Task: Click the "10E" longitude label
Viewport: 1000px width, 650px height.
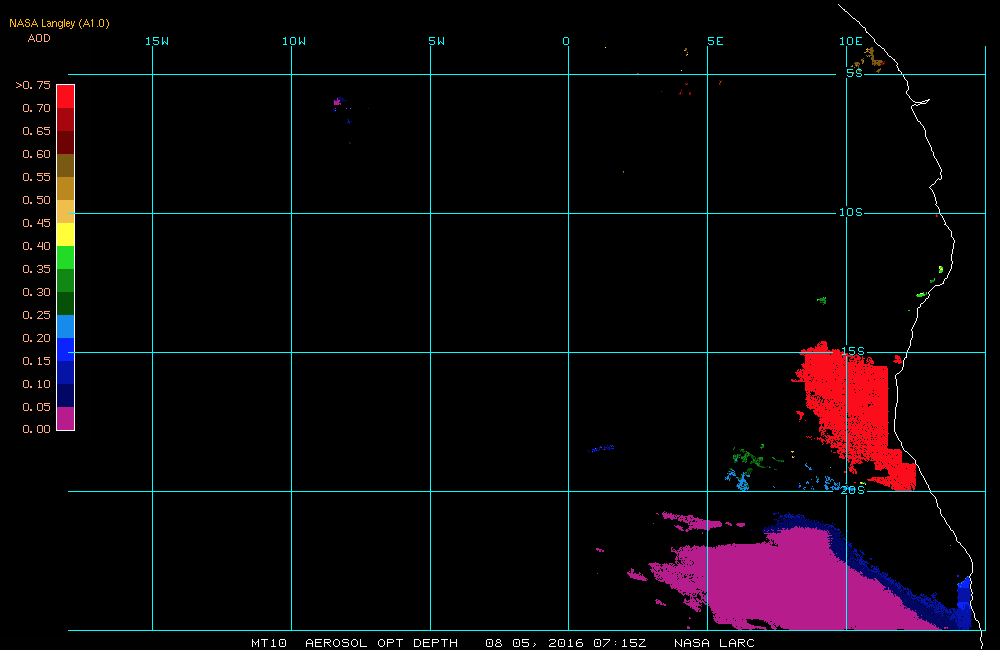Action: pos(851,41)
